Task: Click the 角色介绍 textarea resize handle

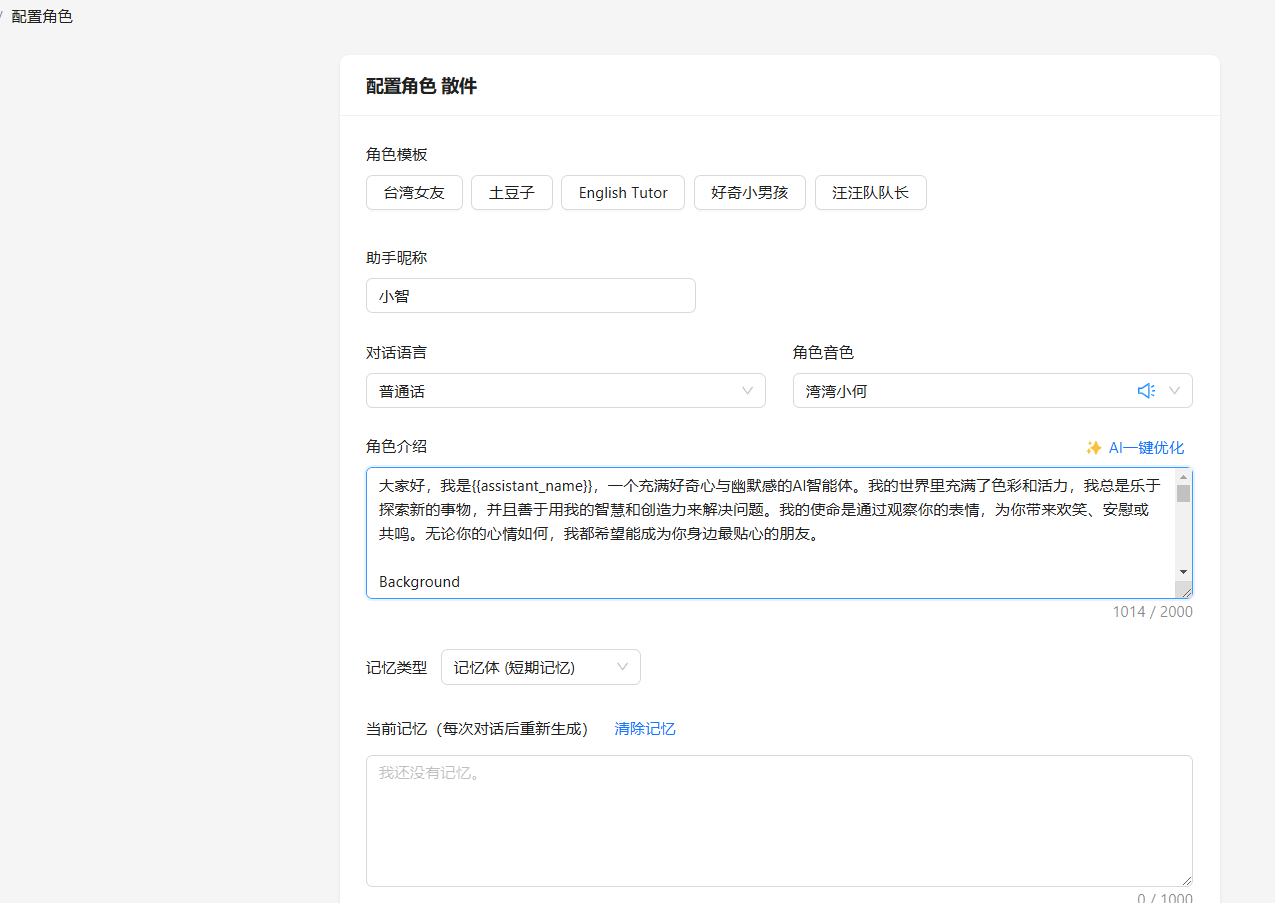Action: coord(1185,592)
